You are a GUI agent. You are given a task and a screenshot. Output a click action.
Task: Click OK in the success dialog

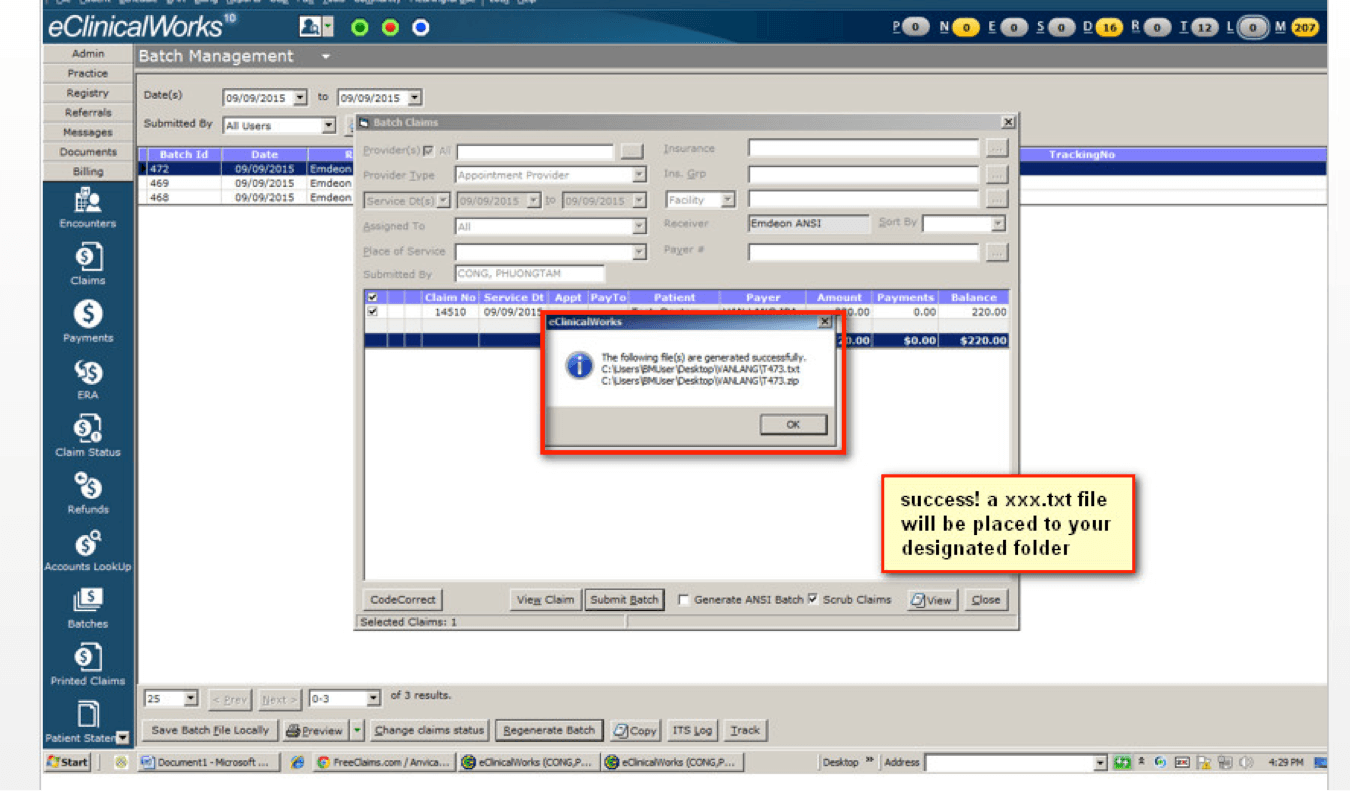(x=793, y=424)
